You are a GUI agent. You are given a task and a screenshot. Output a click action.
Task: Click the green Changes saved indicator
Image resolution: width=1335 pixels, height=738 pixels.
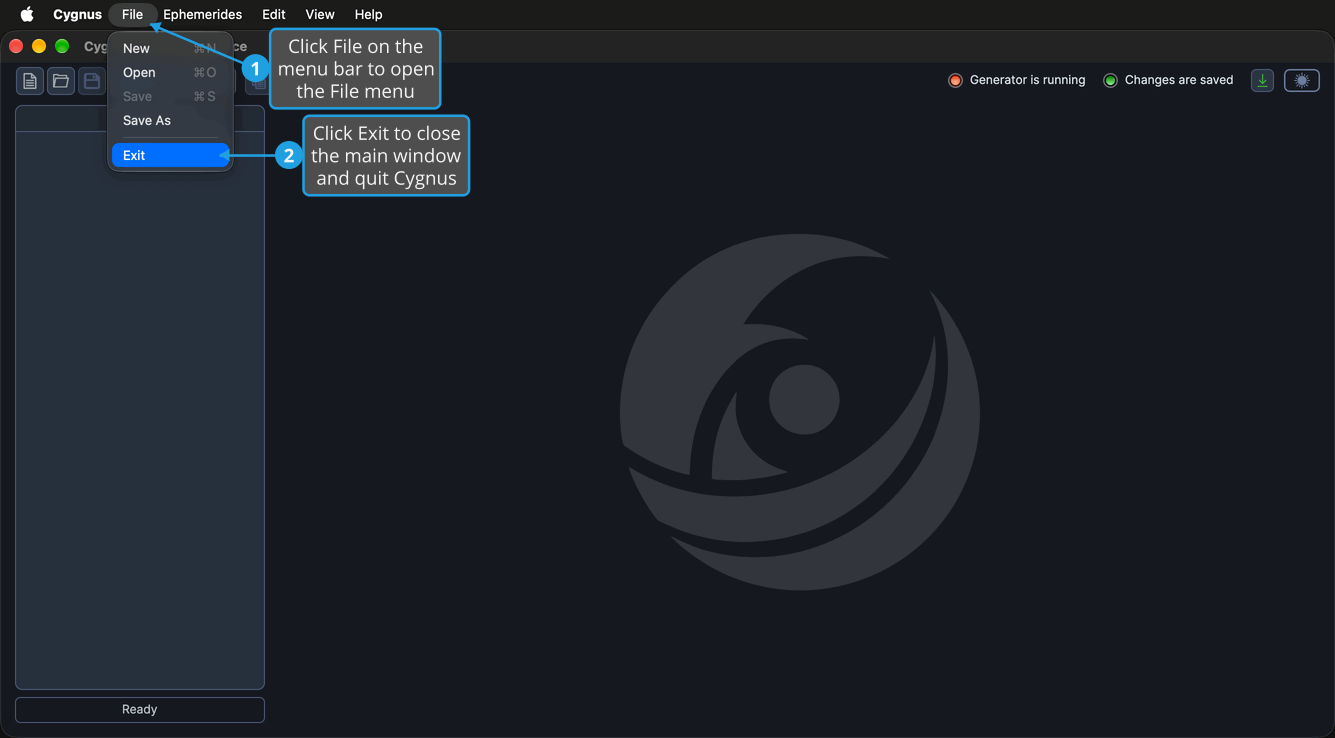(x=1110, y=80)
